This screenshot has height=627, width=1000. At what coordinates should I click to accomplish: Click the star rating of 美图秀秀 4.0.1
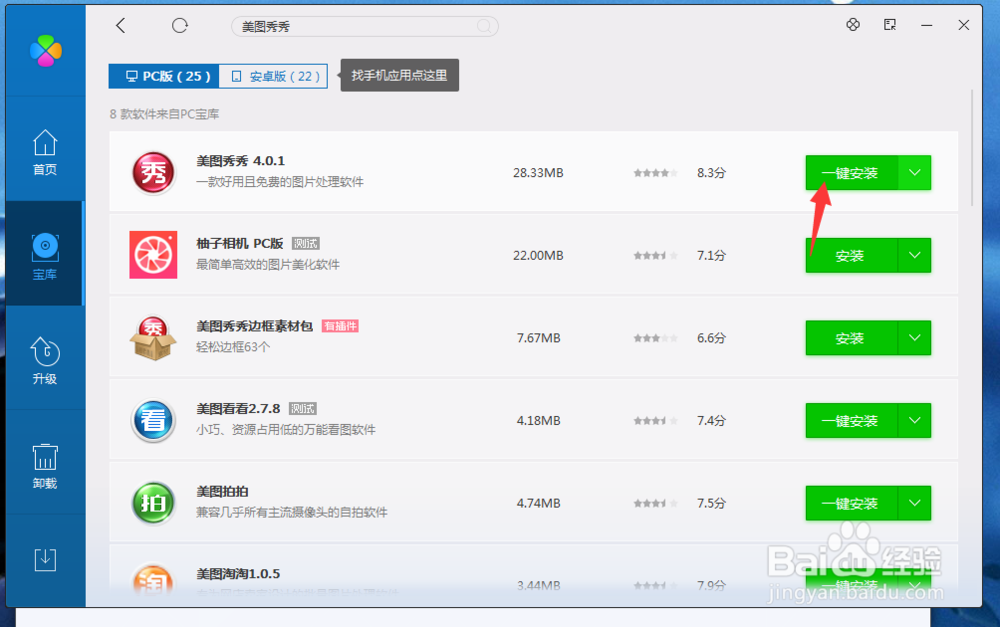[x=655, y=173]
